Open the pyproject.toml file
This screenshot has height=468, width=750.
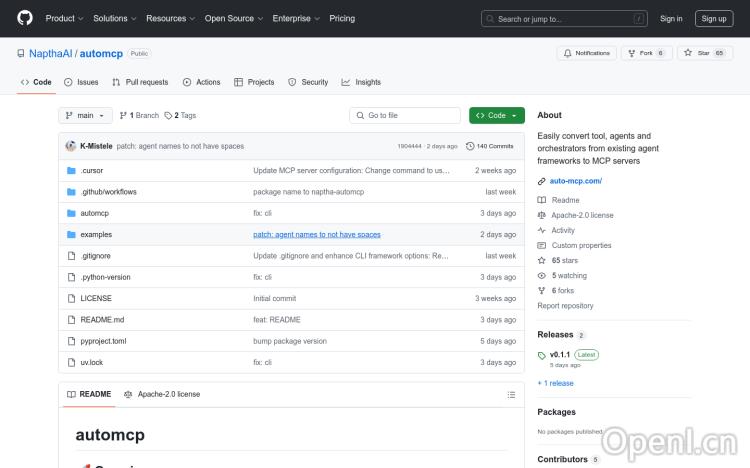coord(103,341)
